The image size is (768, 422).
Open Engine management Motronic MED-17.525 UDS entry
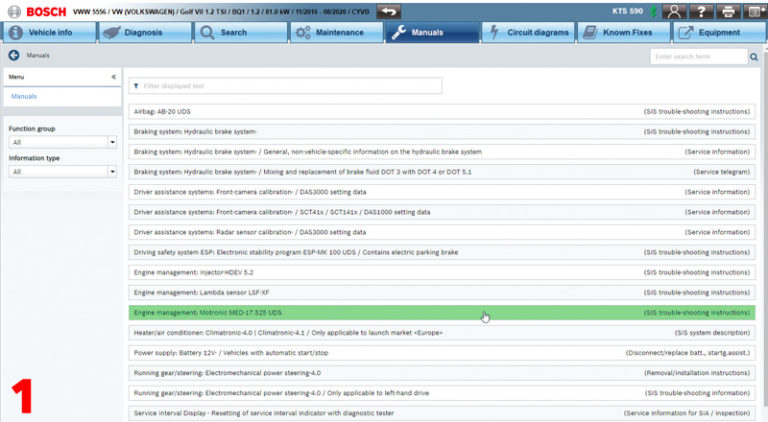tap(440, 312)
